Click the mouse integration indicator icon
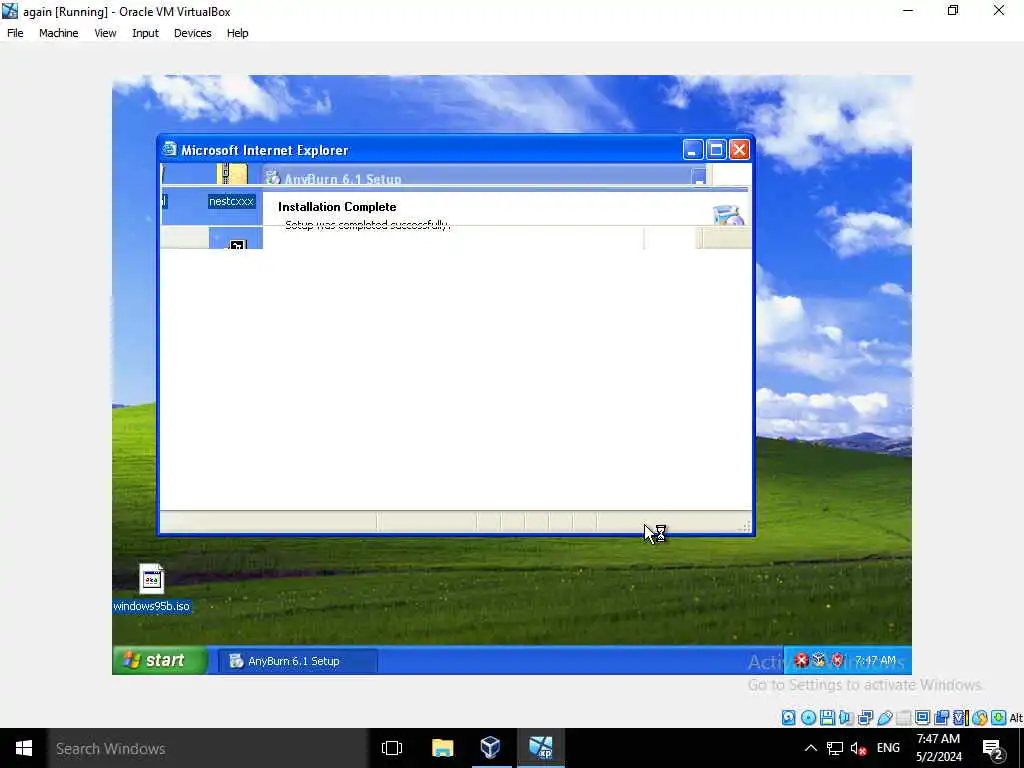Viewport: 1024px width, 768px height. [979, 718]
